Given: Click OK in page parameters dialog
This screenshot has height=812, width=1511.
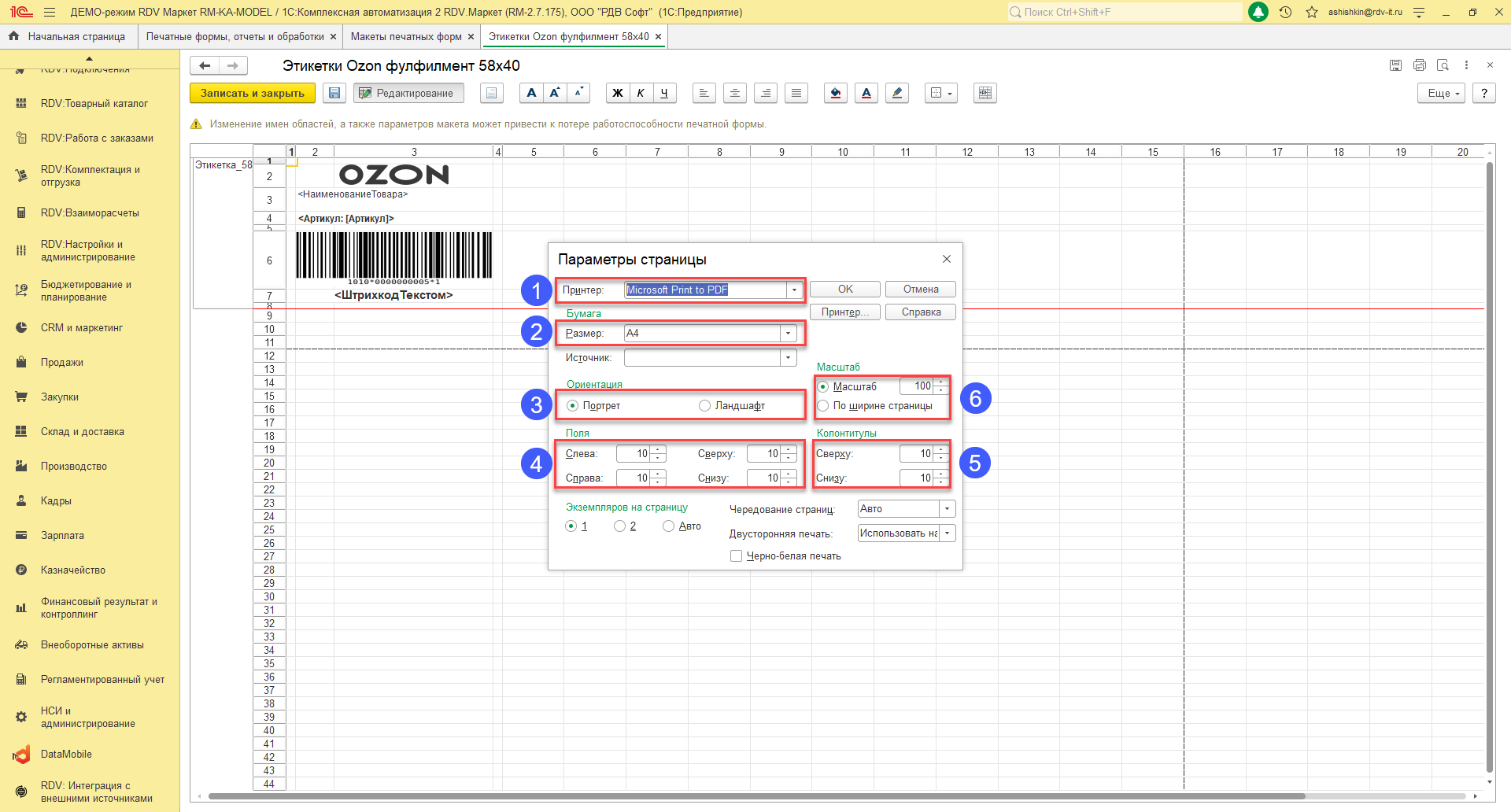Looking at the screenshot, I should click(x=844, y=290).
